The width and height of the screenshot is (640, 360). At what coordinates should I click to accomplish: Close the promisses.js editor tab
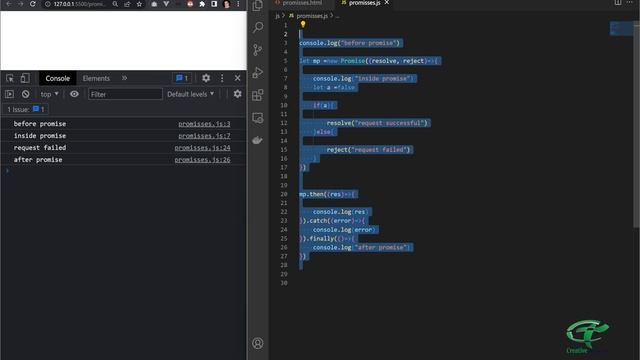tap(387, 3)
